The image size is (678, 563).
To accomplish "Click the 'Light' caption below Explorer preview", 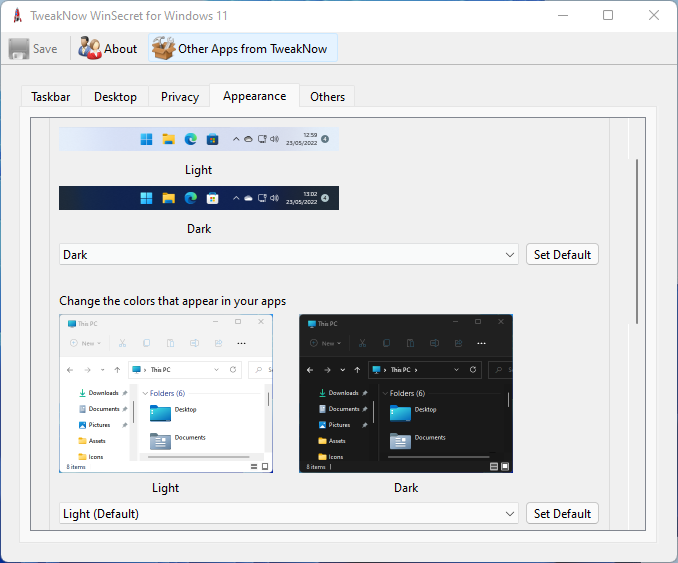I will click(166, 488).
